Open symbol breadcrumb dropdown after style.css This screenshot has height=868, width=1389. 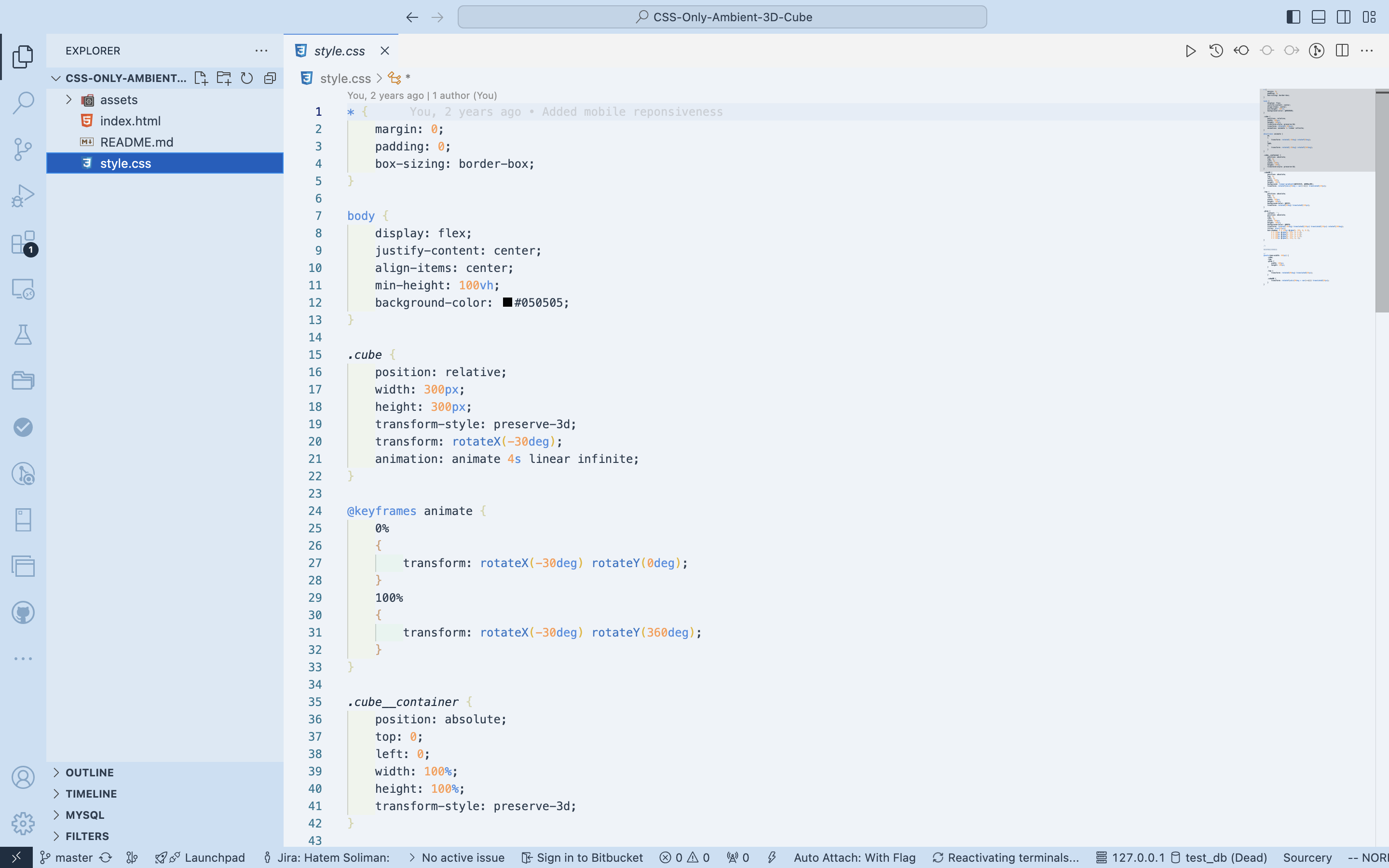point(399,78)
